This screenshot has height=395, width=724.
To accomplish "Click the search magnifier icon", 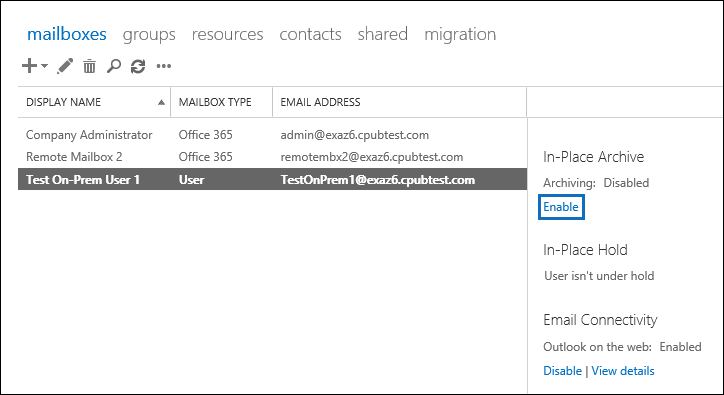I will pos(114,66).
